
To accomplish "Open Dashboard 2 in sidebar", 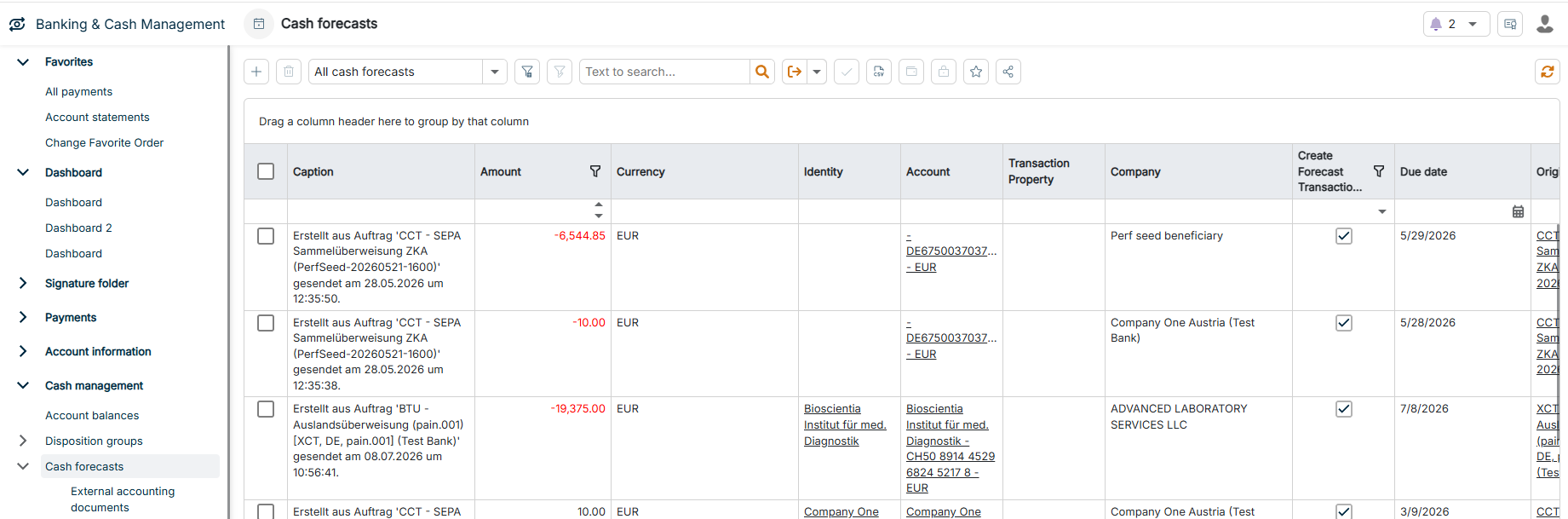I will [x=78, y=228].
